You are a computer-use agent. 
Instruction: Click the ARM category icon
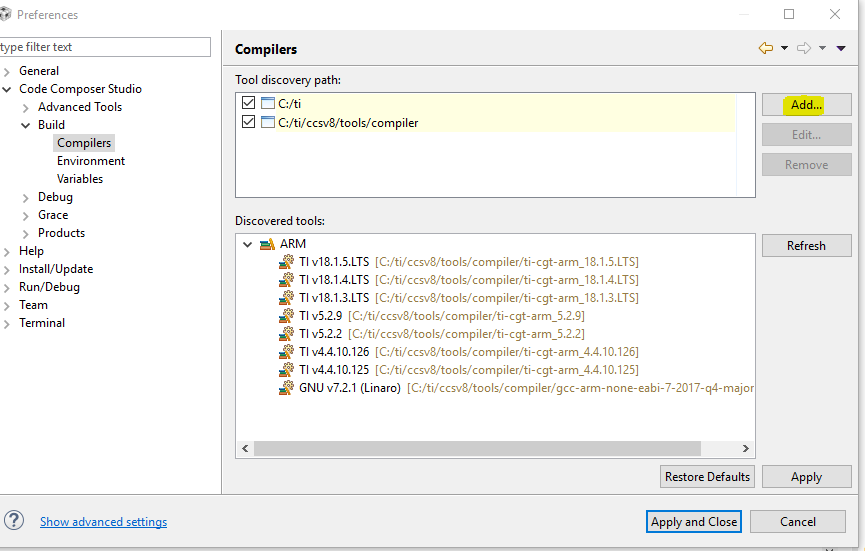point(267,244)
